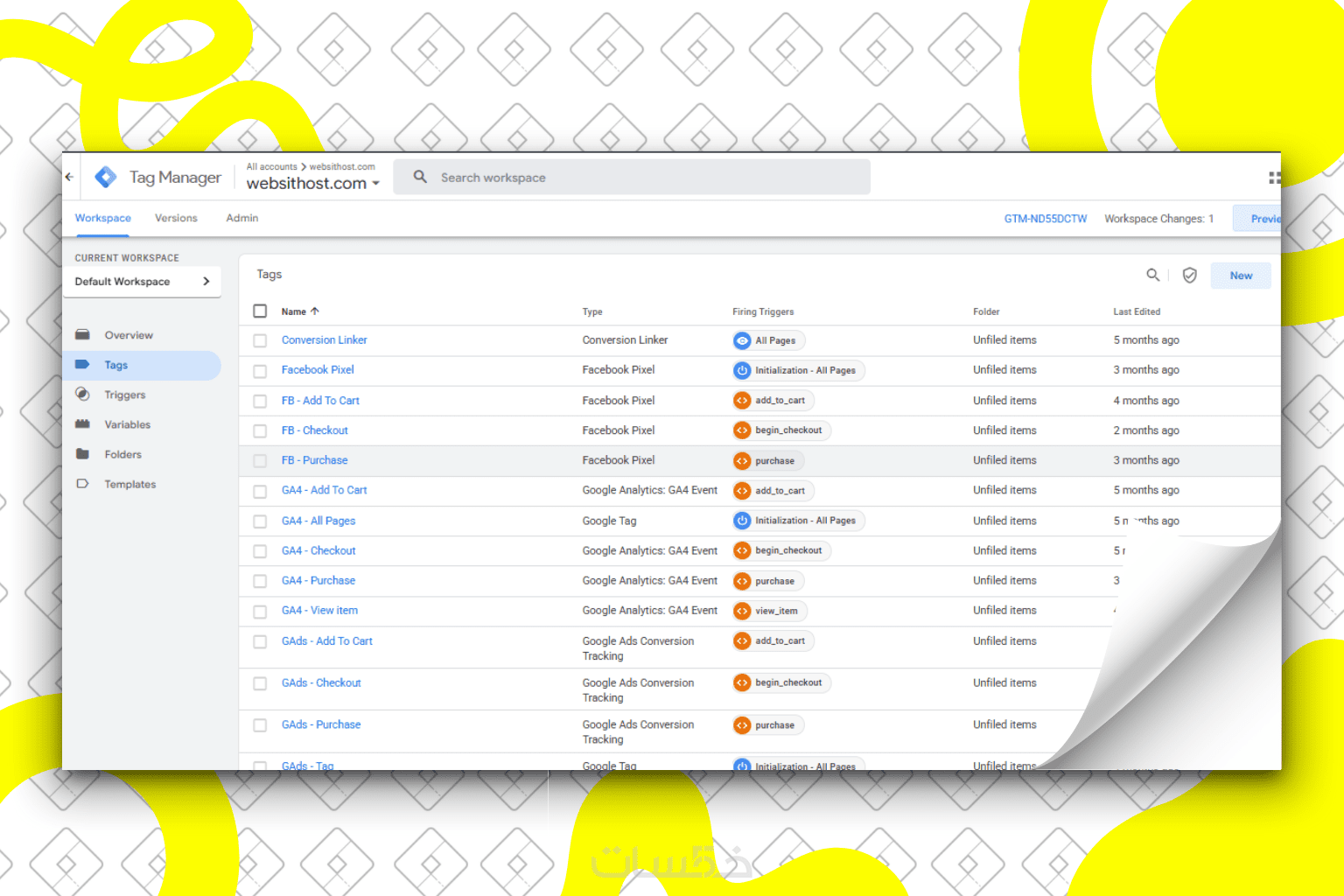Screen dimensions: 1344x896
Task: Click the New tag button
Action: point(1241,276)
